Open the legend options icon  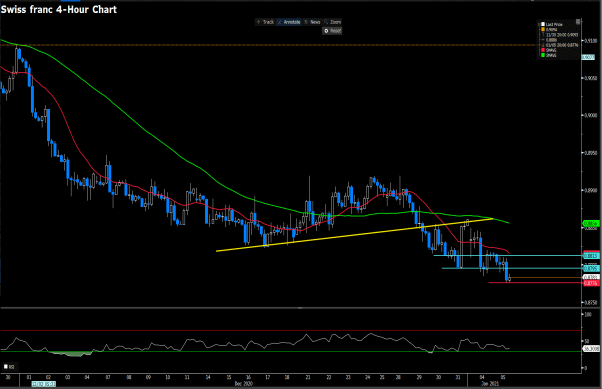(578, 22)
